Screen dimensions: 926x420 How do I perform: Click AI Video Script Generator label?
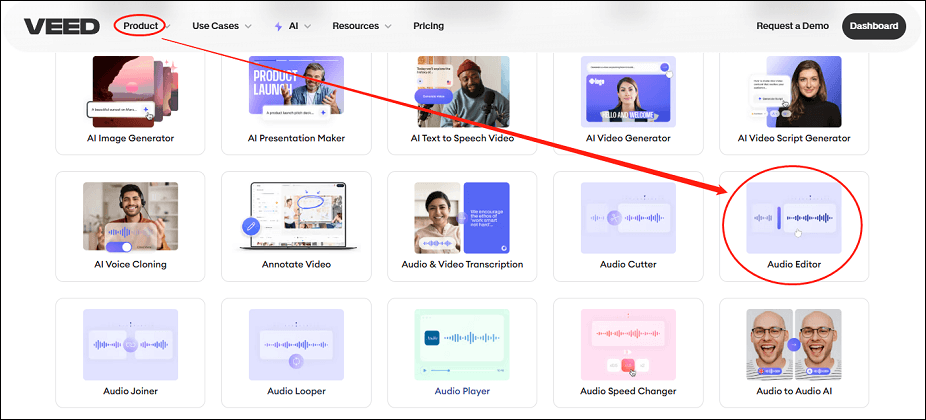(794, 138)
